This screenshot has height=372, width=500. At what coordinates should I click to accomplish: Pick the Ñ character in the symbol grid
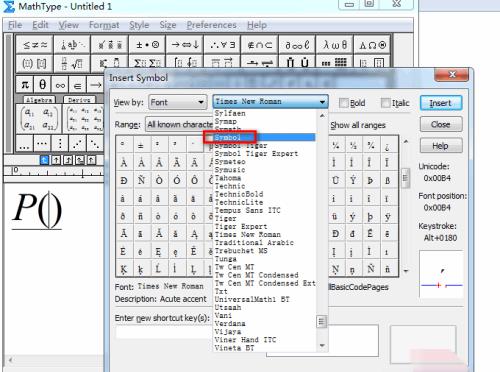[142, 181]
